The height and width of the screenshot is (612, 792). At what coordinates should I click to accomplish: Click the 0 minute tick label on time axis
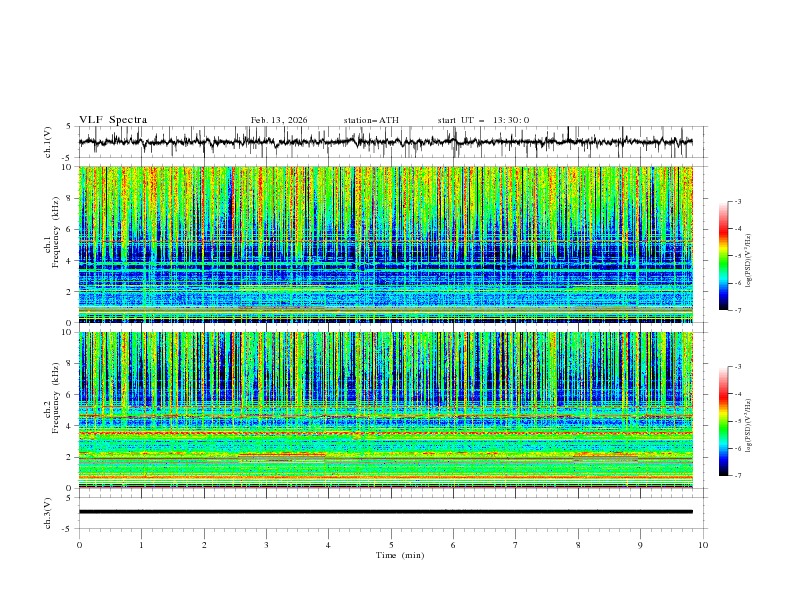coord(79,545)
